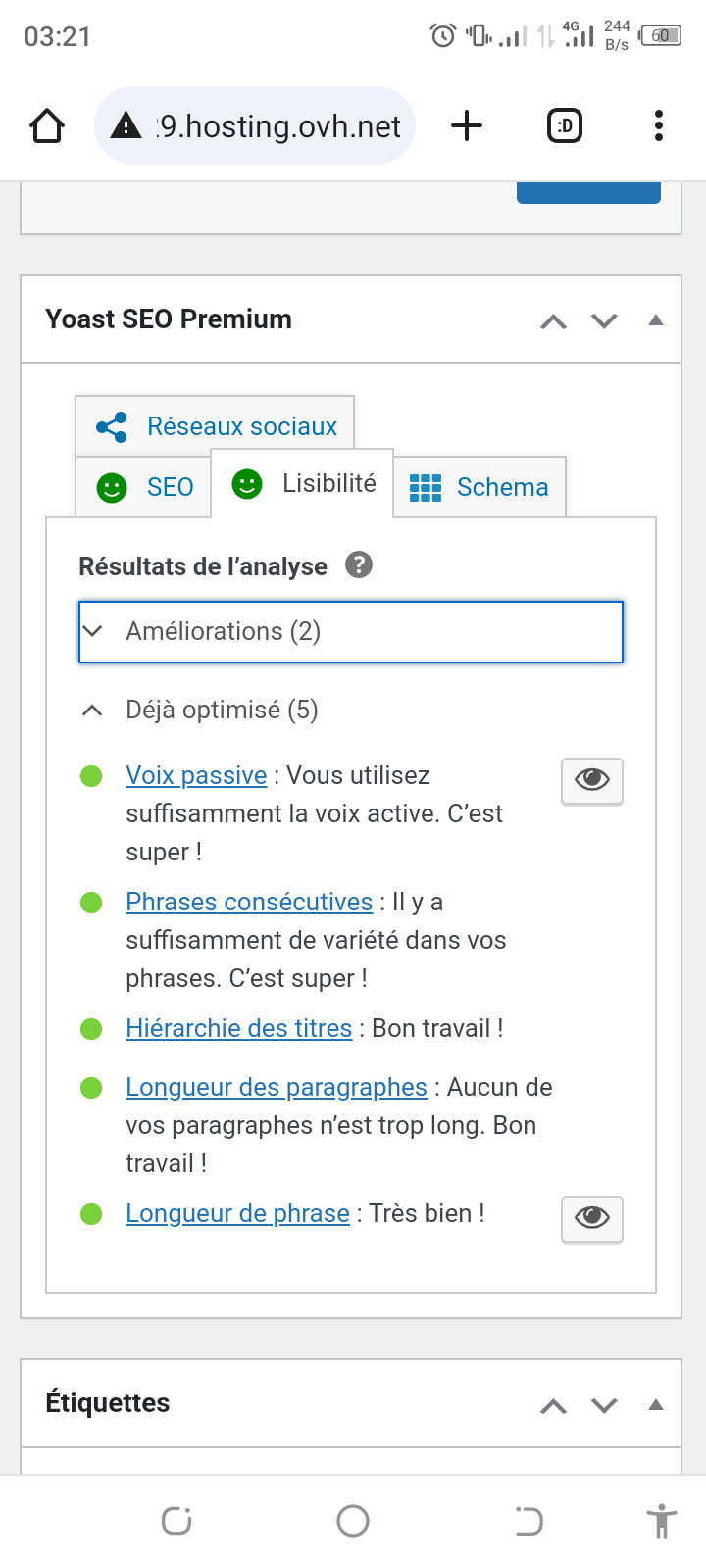The width and height of the screenshot is (706, 1568).
Task: Open the Schema tab
Action: tap(479, 487)
